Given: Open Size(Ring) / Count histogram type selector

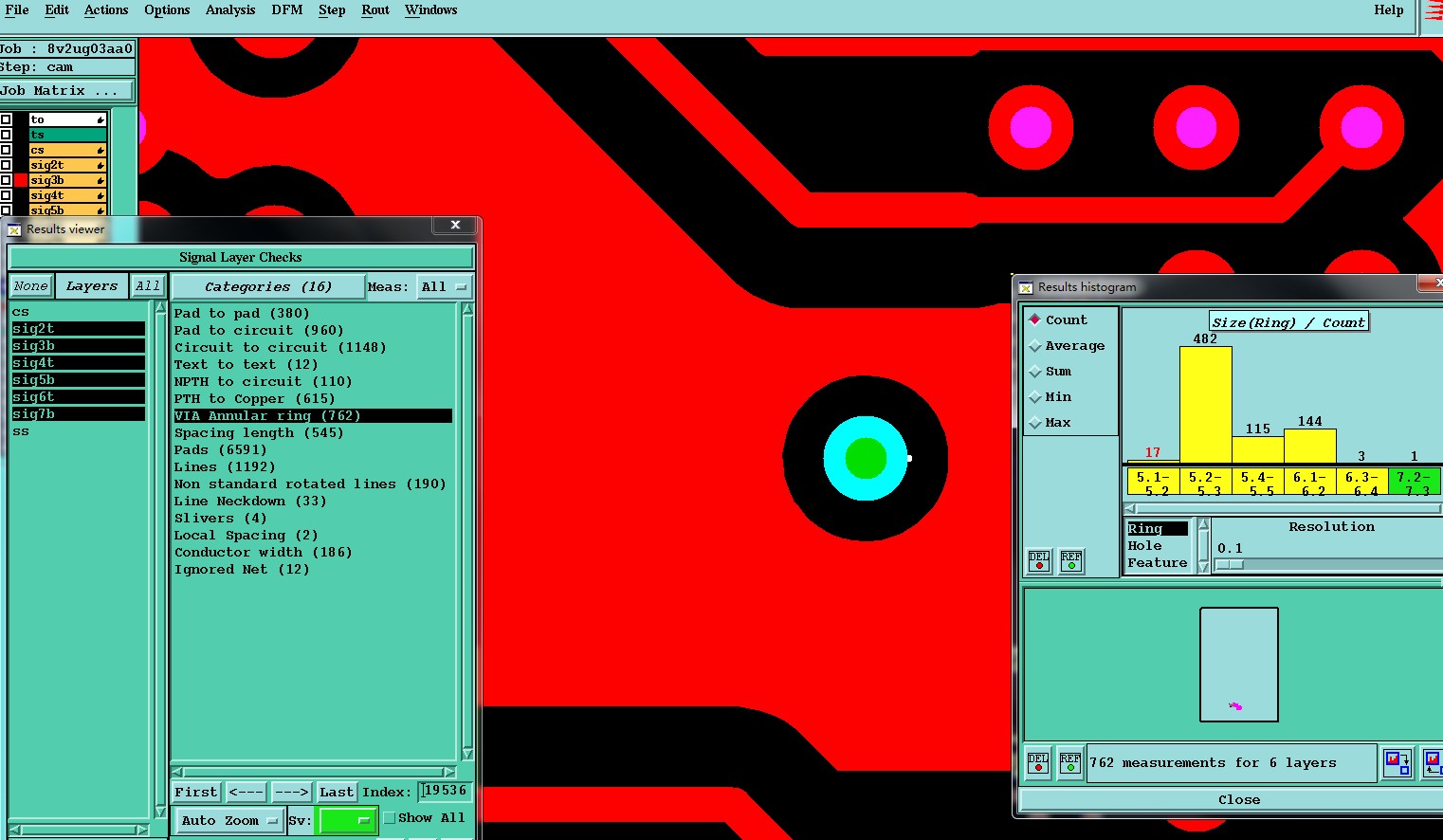Looking at the screenshot, I should click(1288, 322).
